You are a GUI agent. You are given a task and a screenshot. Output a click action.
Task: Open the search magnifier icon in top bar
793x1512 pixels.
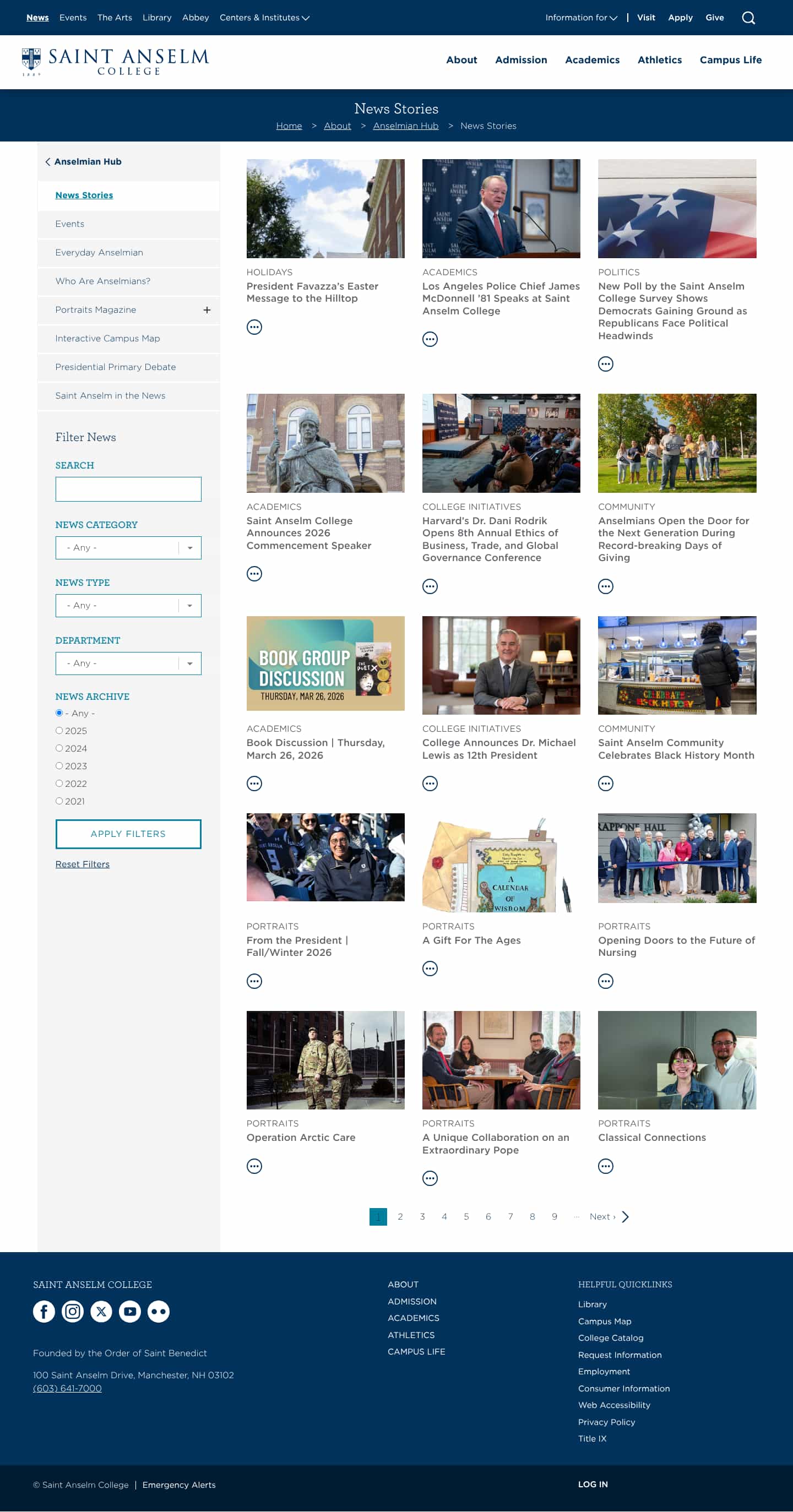tap(748, 18)
